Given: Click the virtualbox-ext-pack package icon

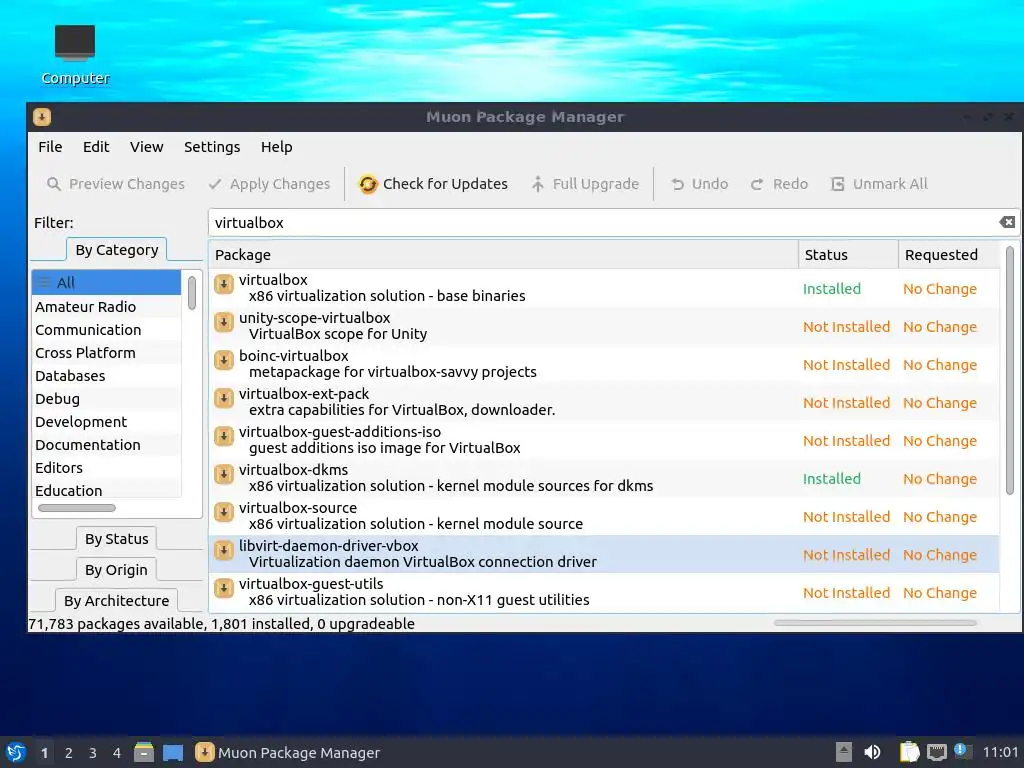Looking at the screenshot, I should tap(224, 398).
